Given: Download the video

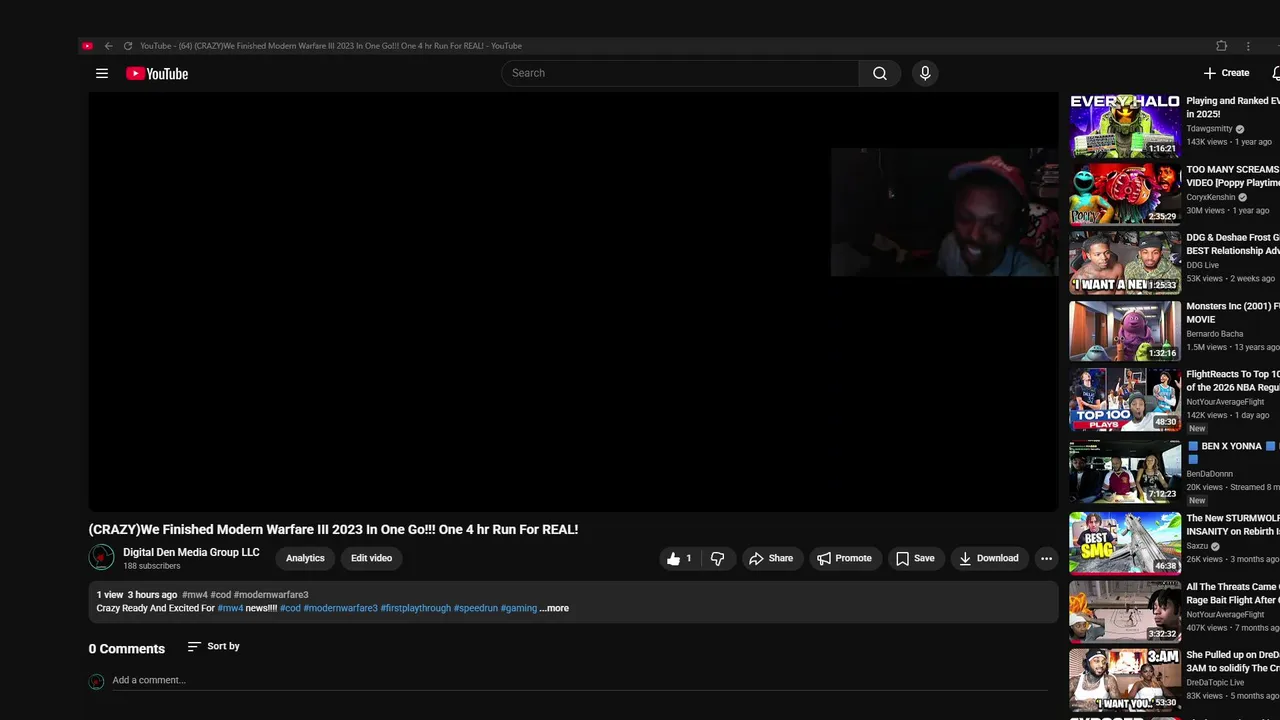Looking at the screenshot, I should 988,558.
